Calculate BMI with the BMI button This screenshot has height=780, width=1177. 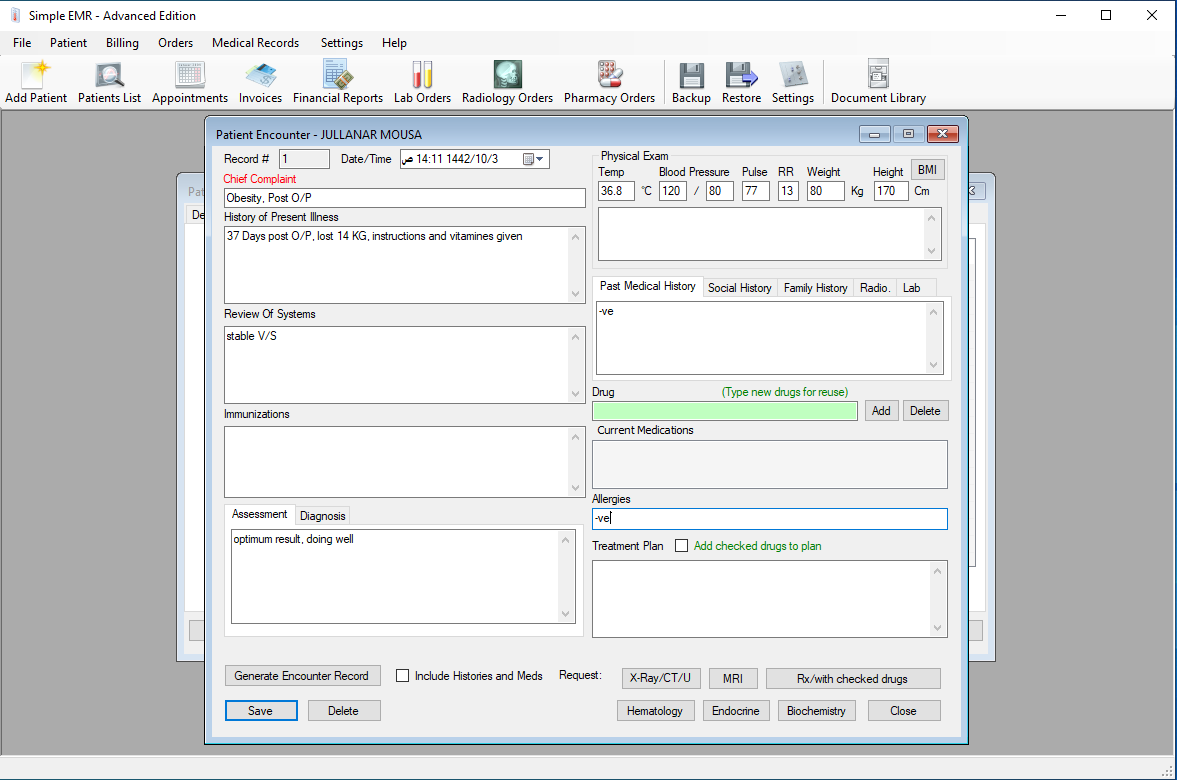[927, 170]
